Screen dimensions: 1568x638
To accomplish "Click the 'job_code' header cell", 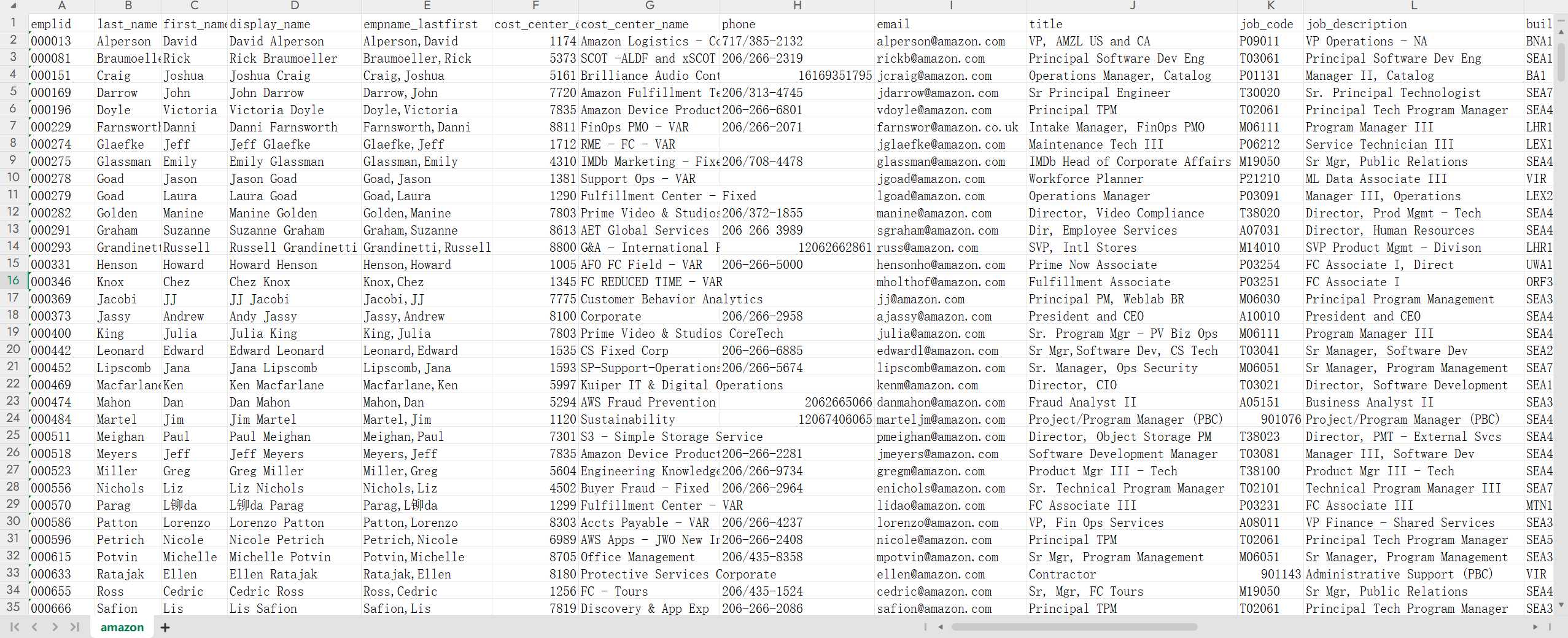I will pyautogui.click(x=1270, y=24).
